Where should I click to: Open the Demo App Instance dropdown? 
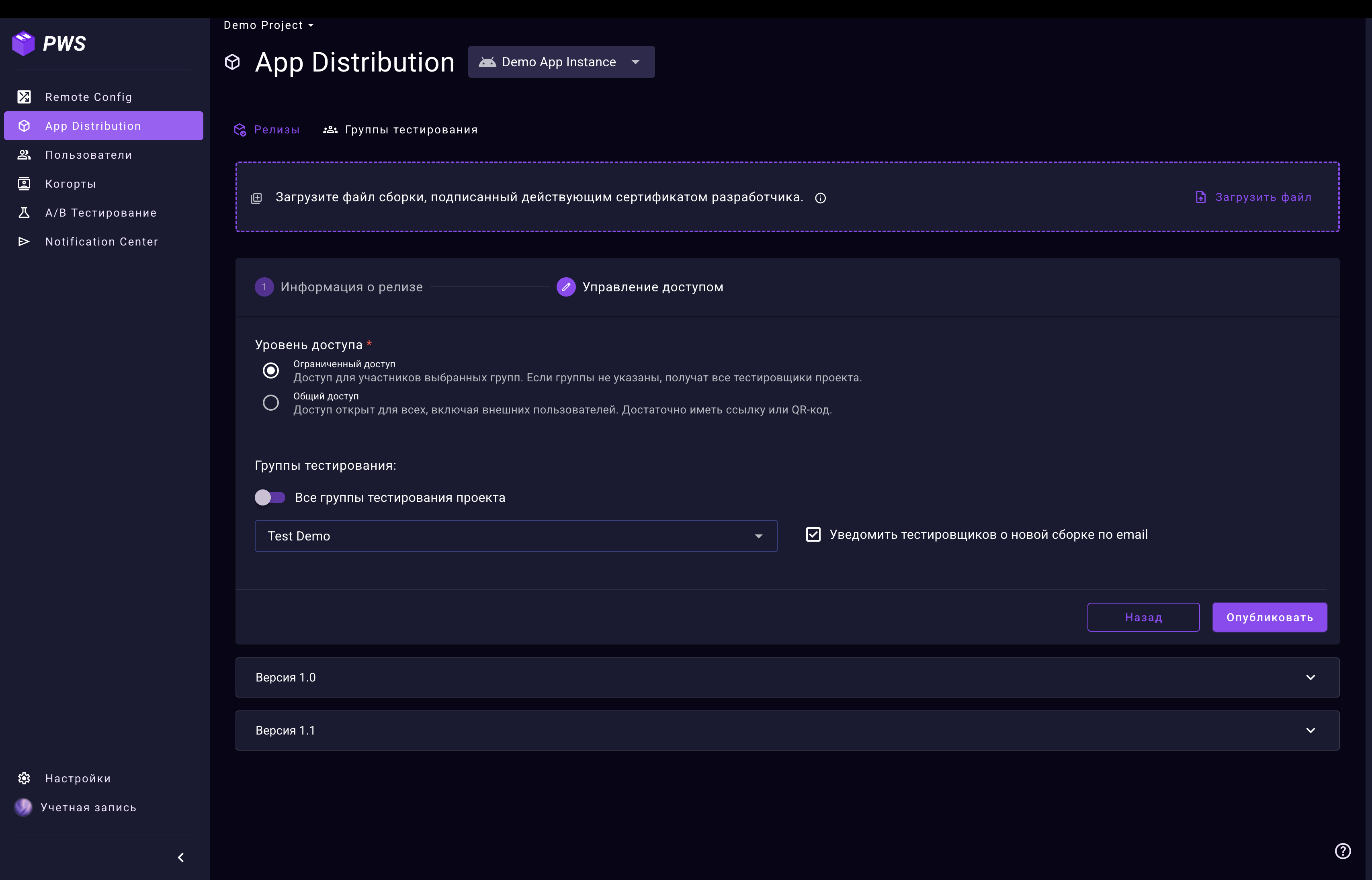click(561, 62)
